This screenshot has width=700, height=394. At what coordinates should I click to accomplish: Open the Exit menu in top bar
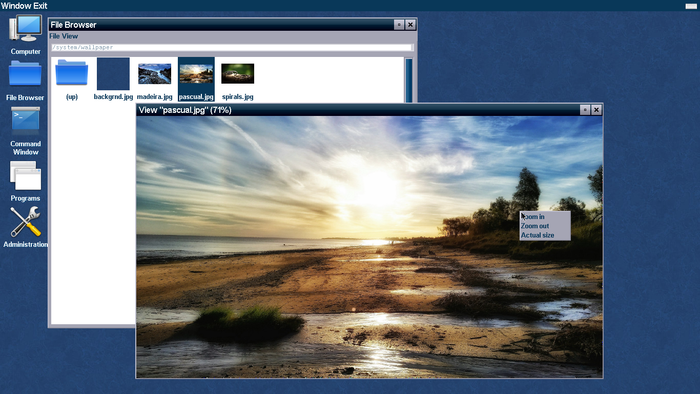coord(40,6)
